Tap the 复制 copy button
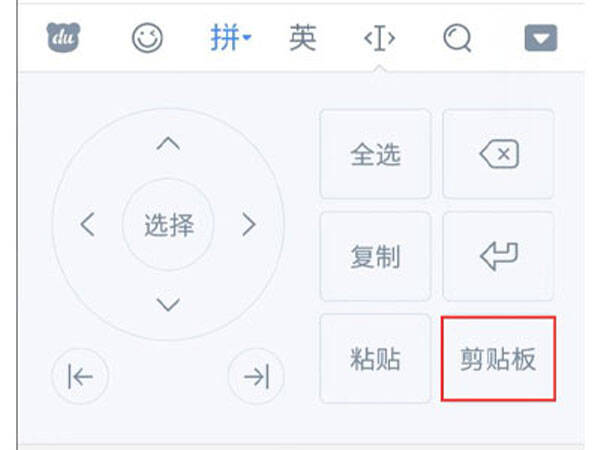The height and width of the screenshot is (450, 600). (375, 256)
